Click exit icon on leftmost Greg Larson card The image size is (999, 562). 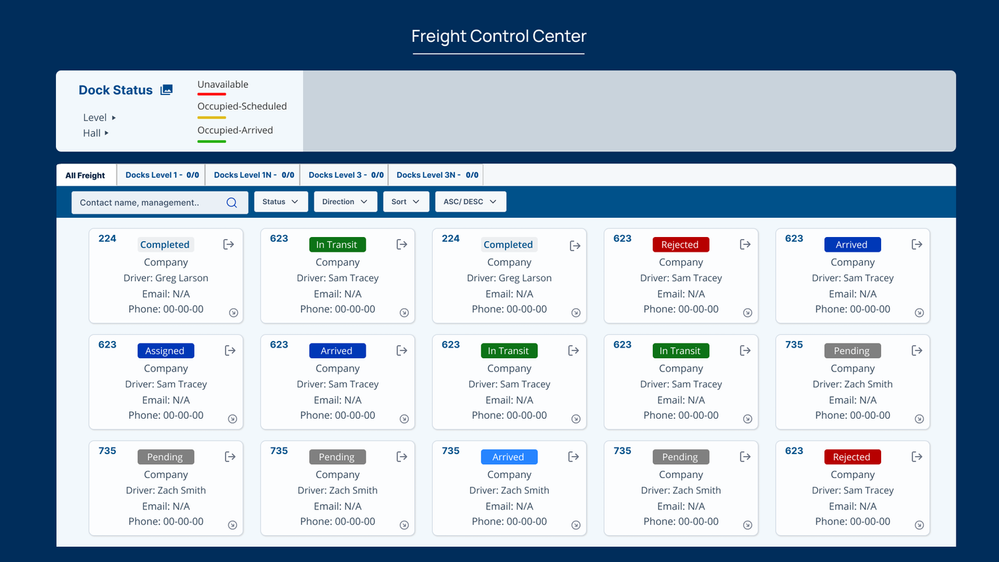[x=229, y=244]
